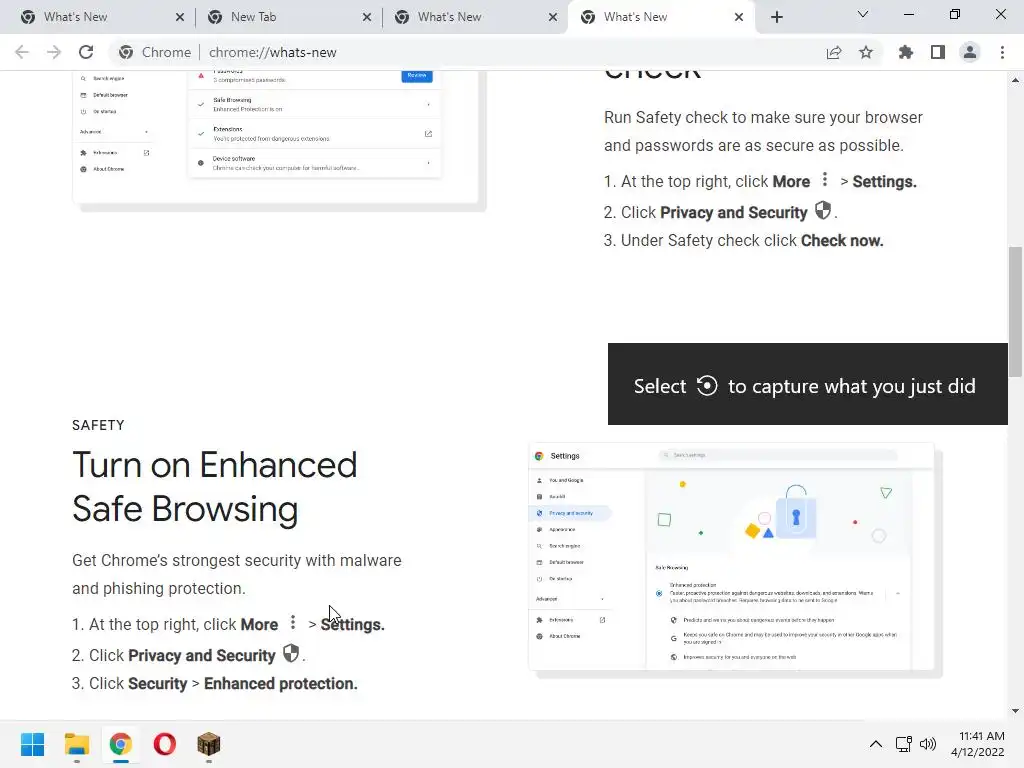Share this page icon in address bar

833,52
